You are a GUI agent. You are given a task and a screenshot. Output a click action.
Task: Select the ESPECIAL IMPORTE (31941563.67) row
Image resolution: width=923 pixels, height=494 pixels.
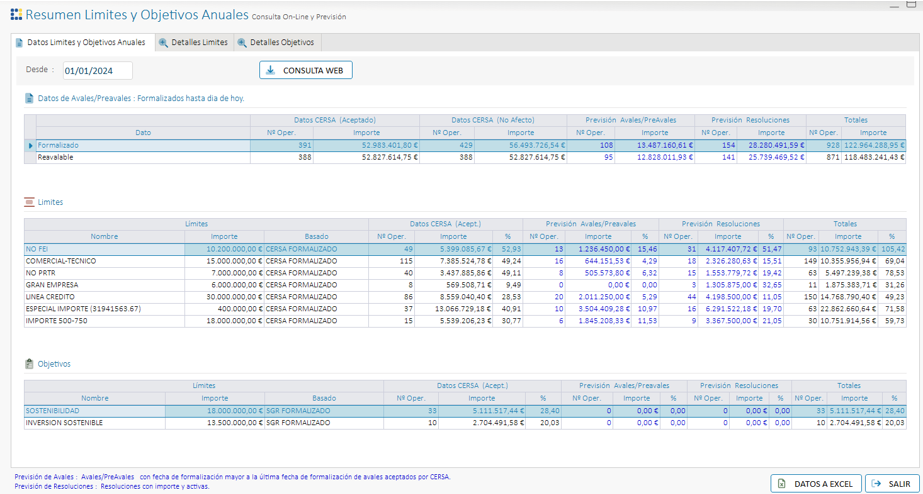[465, 309]
